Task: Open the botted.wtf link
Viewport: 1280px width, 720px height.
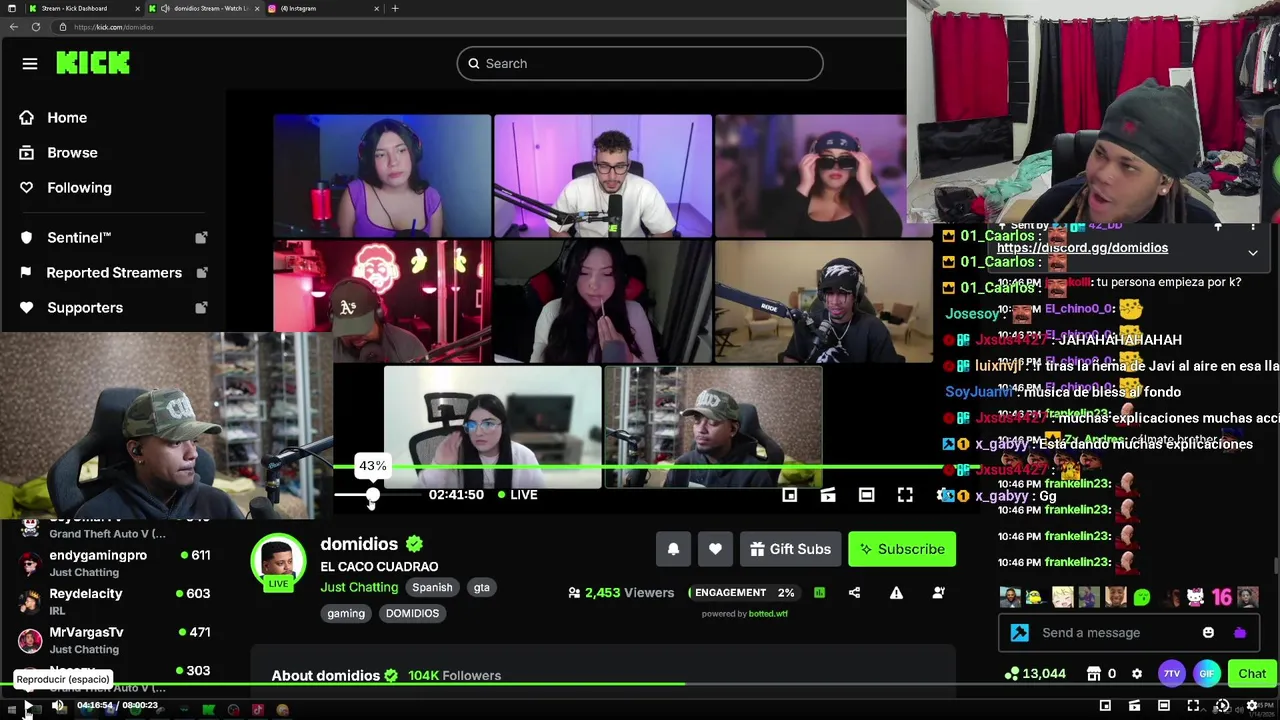Action: click(x=768, y=614)
